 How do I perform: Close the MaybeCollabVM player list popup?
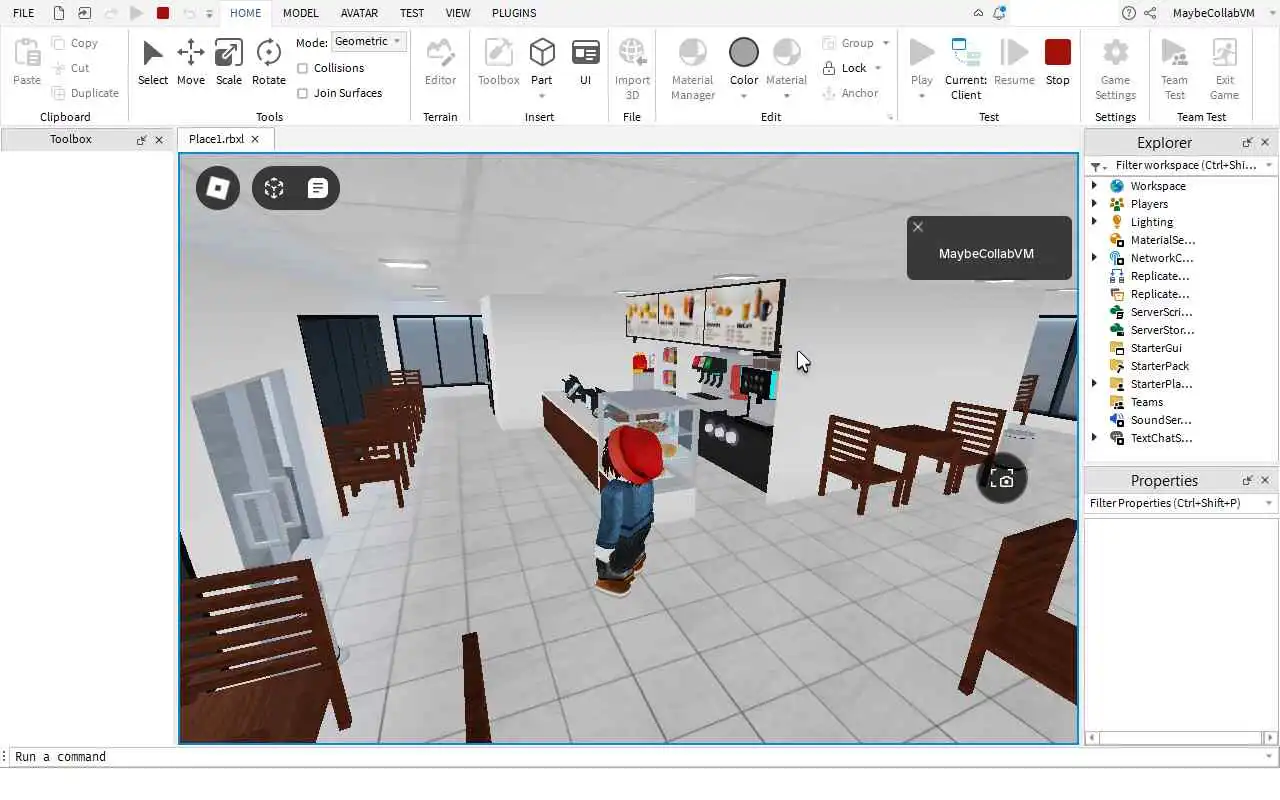918,227
